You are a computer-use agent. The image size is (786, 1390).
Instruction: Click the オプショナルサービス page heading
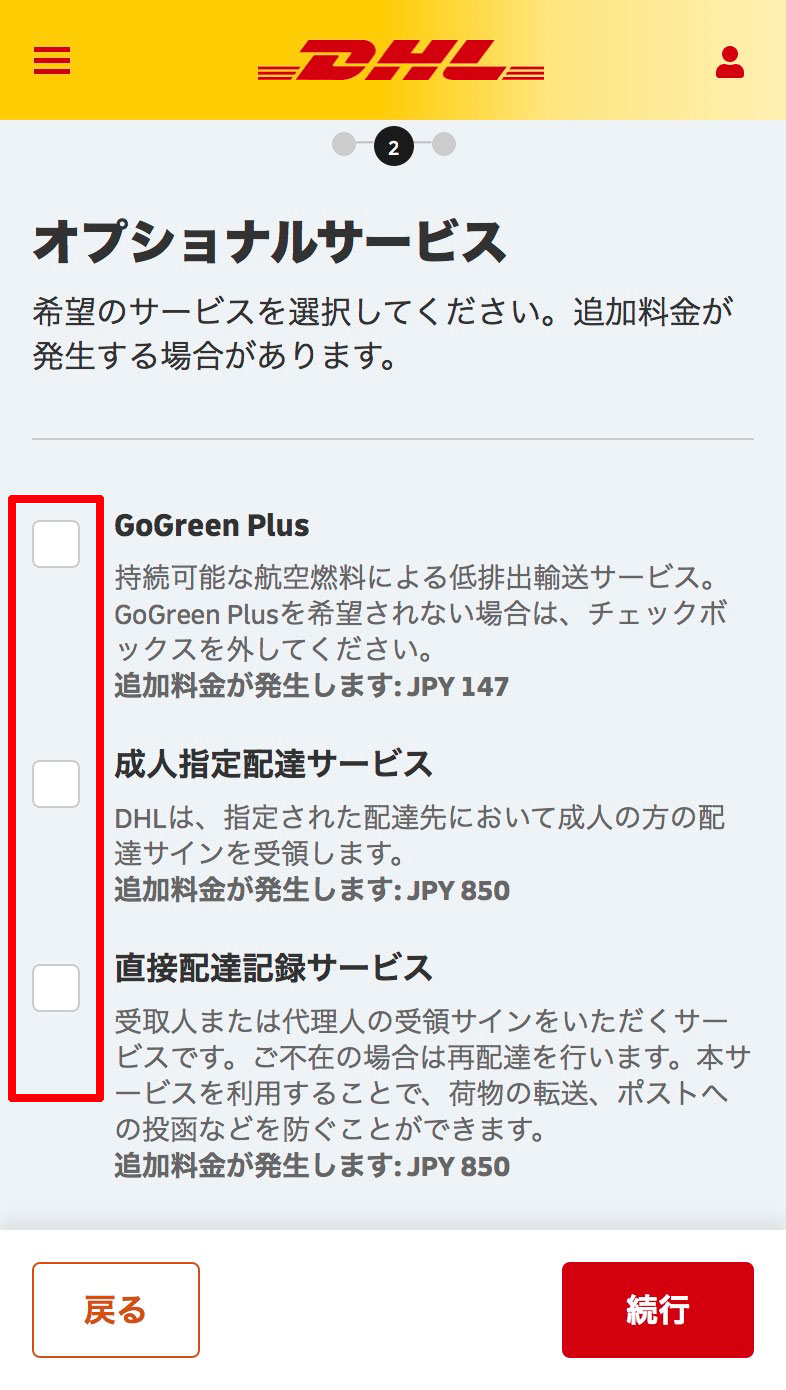[269, 242]
